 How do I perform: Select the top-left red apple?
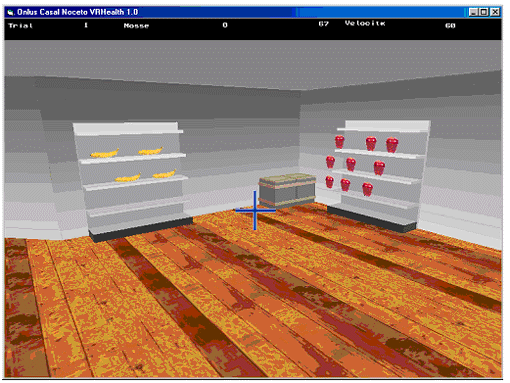[339, 142]
